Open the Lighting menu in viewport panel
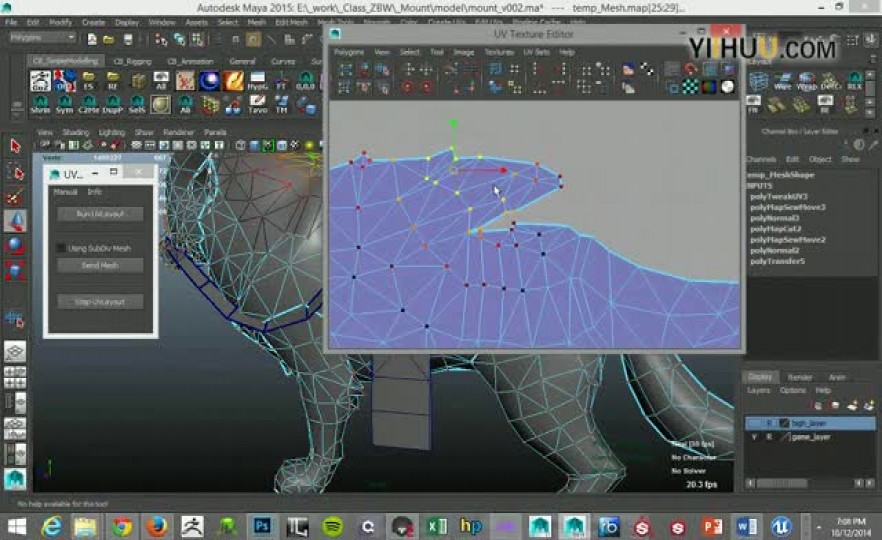This screenshot has height=540, width=882. coord(111,132)
